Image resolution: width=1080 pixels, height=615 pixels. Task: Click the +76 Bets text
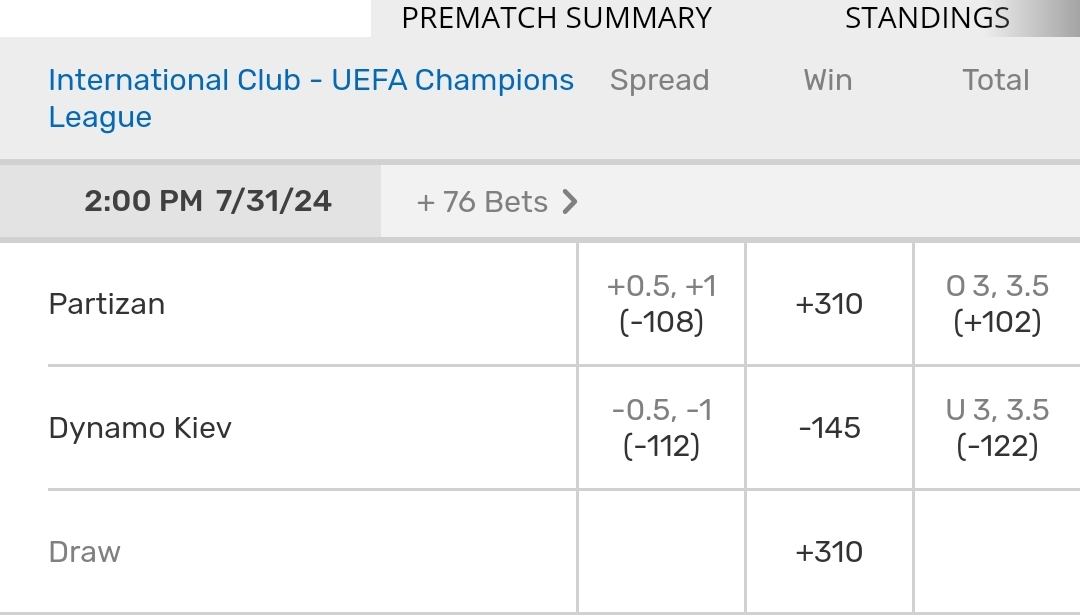[x=482, y=202]
